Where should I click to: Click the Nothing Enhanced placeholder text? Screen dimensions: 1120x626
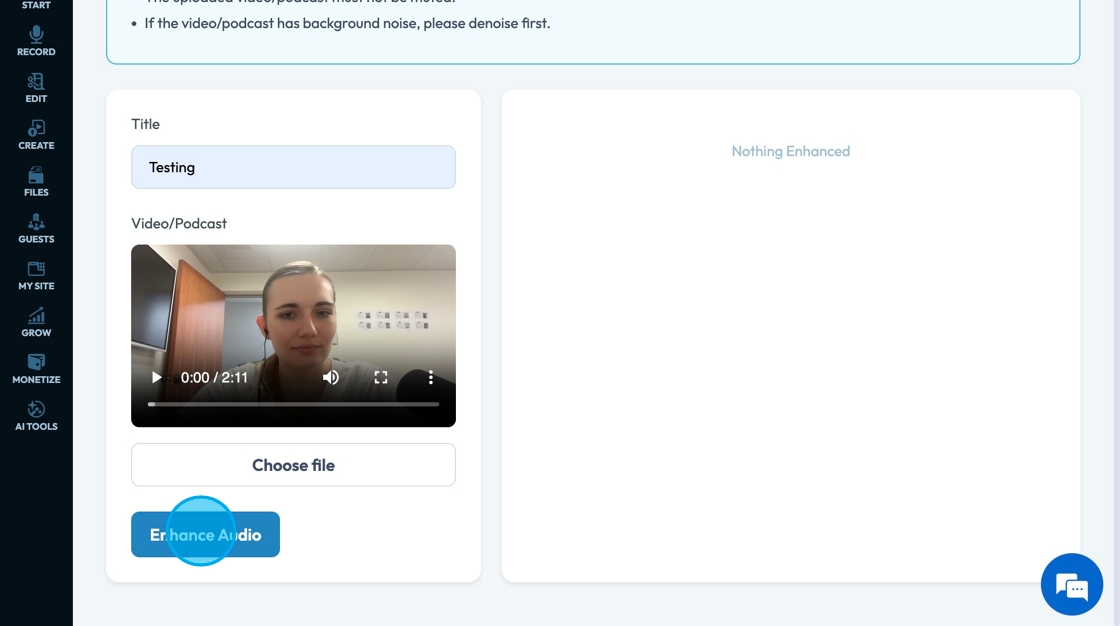tap(791, 151)
